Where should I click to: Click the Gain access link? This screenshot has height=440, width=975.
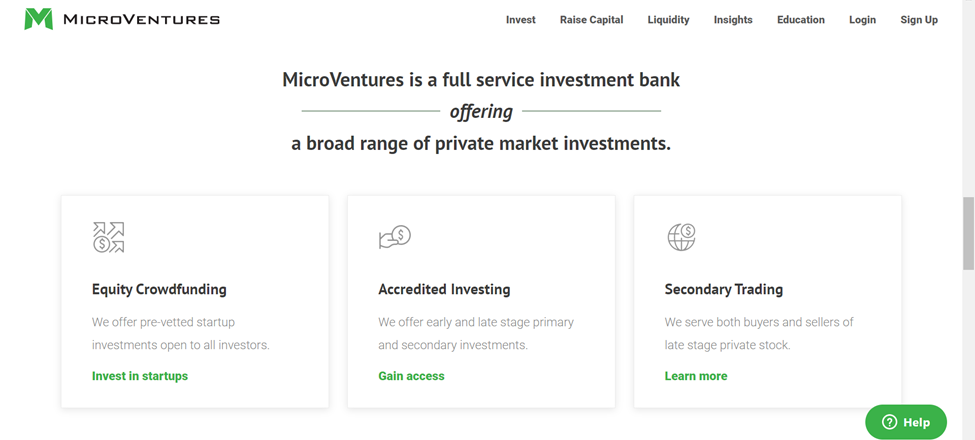tap(412, 376)
